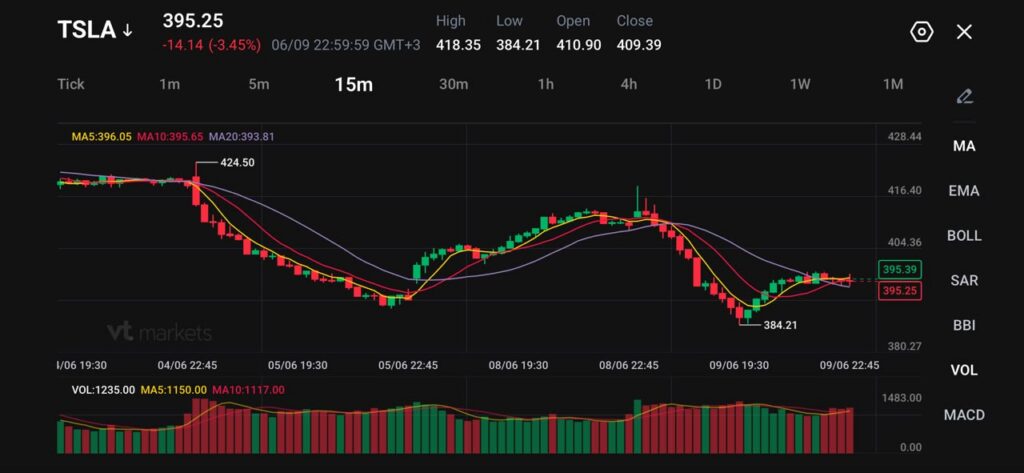Toggle the EMA indicator
The image size is (1024, 473).
[x=964, y=191]
